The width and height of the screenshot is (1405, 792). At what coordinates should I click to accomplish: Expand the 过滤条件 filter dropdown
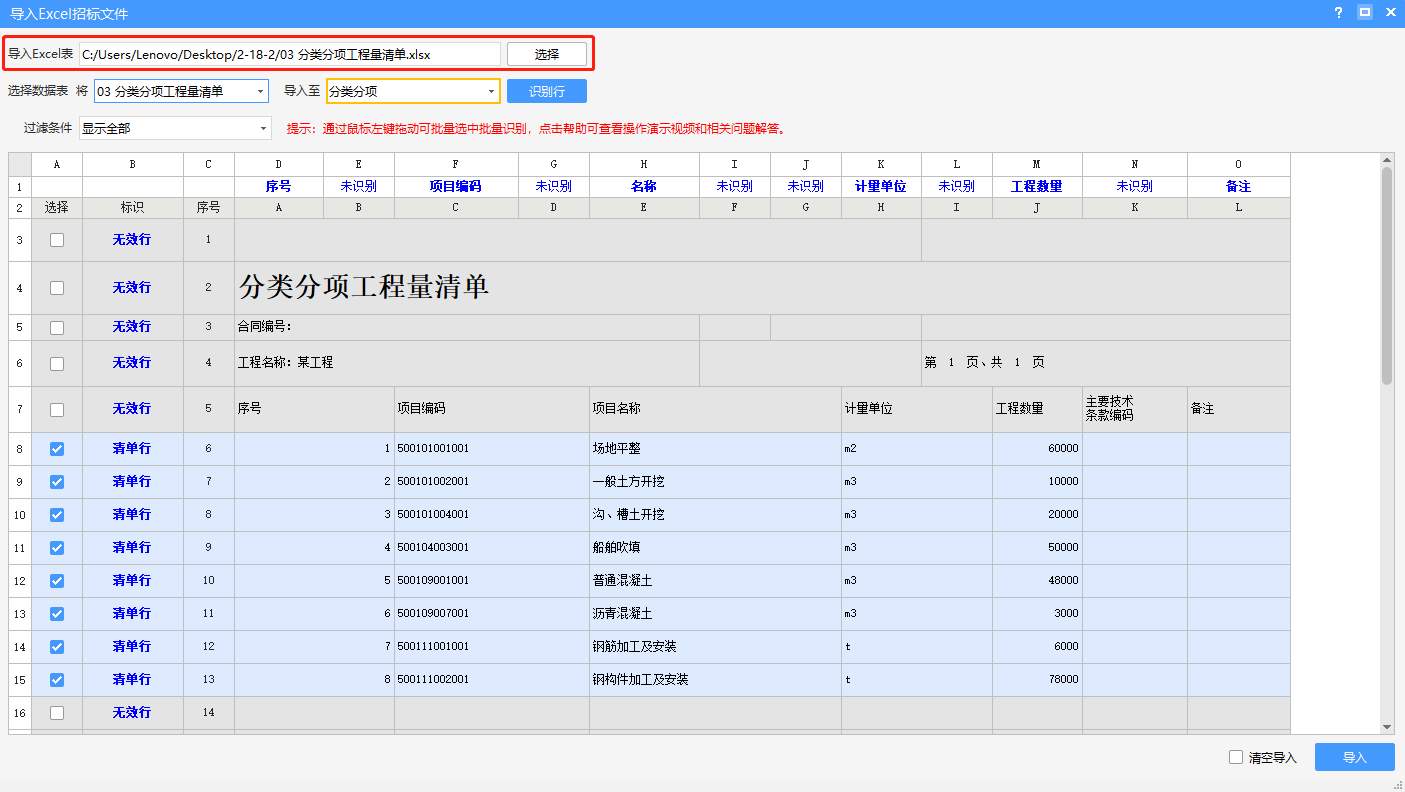pyautogui.click(x=175, y=128)
